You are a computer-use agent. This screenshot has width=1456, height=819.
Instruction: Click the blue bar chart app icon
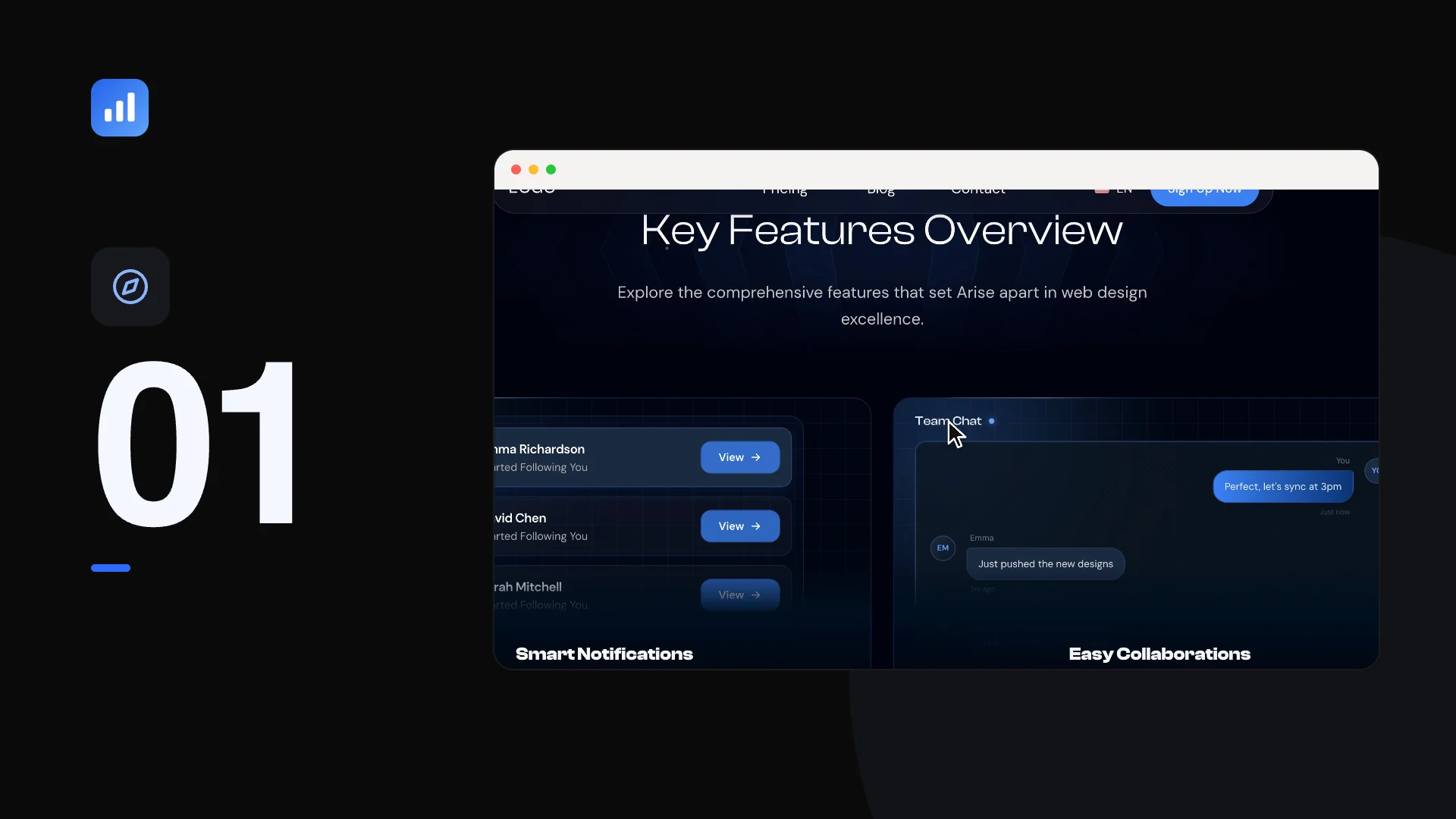(x=120, y=108)
